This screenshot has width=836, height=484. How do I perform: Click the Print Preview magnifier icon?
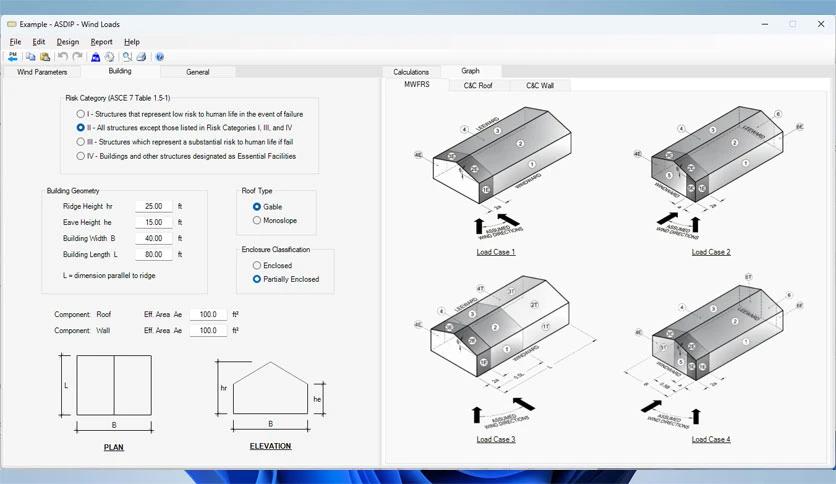[127, 57]
